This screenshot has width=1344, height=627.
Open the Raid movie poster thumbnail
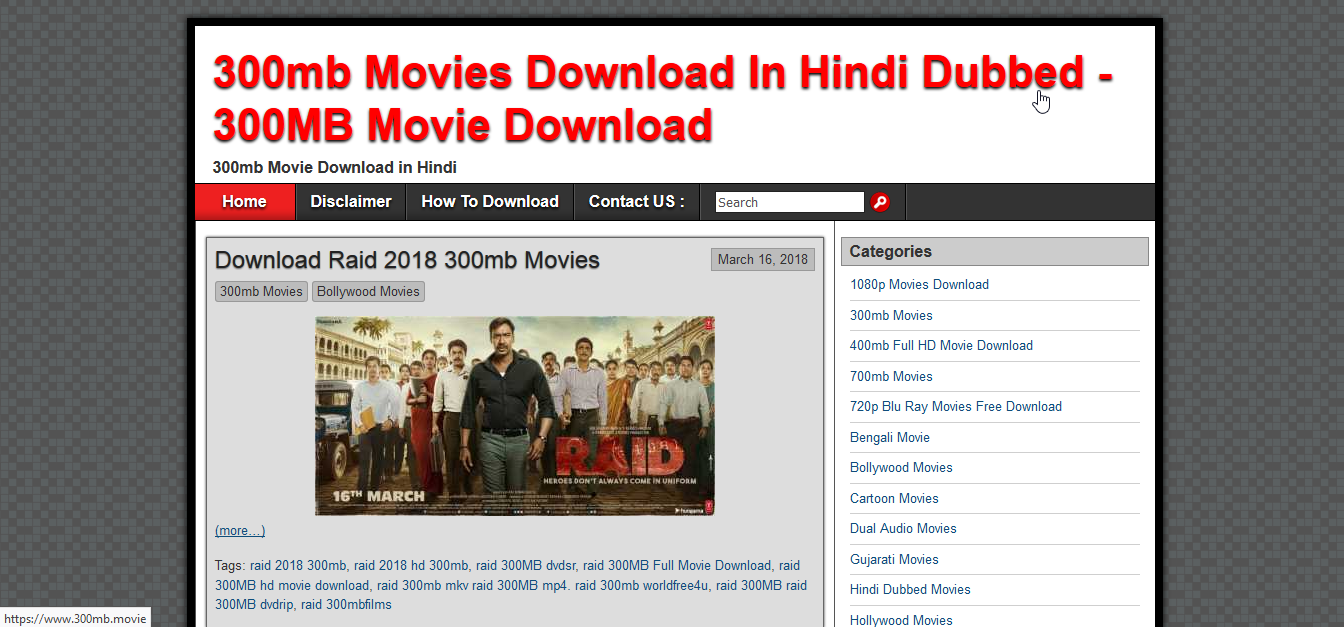(x=515, y=416)
